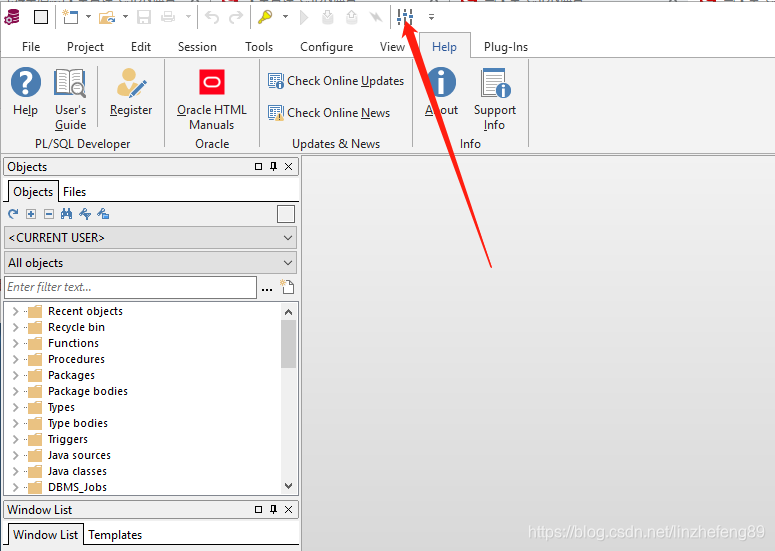The image size is (775, 551).
Task: Pin the Objects panel
Action: click(273, 167)
